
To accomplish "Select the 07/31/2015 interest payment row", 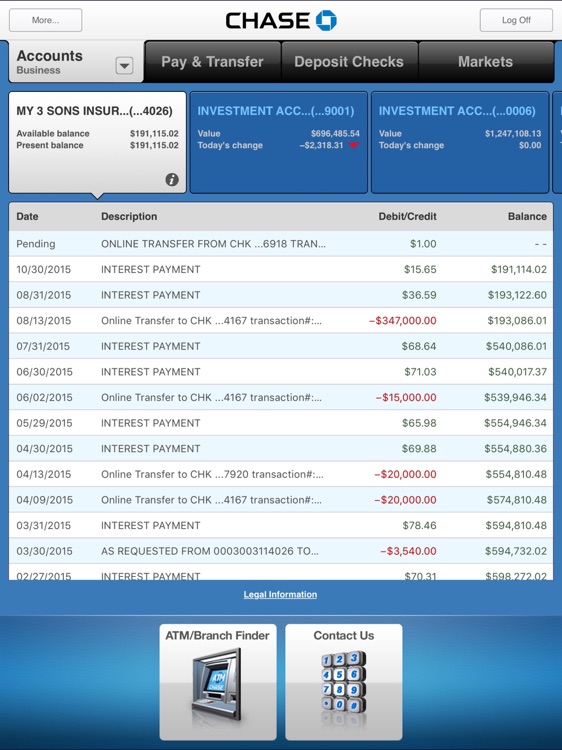I will pyautogui.click(x=281, y=346).
